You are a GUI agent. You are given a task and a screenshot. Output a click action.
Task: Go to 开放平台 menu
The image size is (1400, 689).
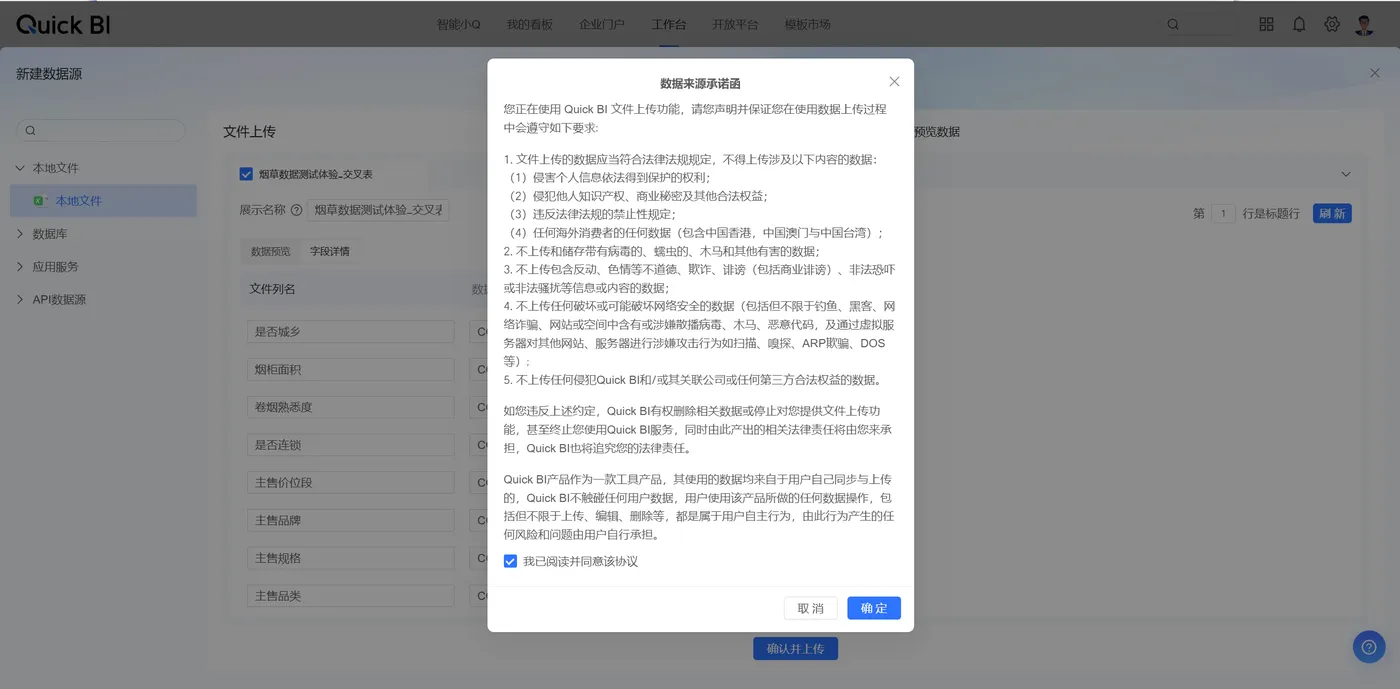(x=735, y=24)
